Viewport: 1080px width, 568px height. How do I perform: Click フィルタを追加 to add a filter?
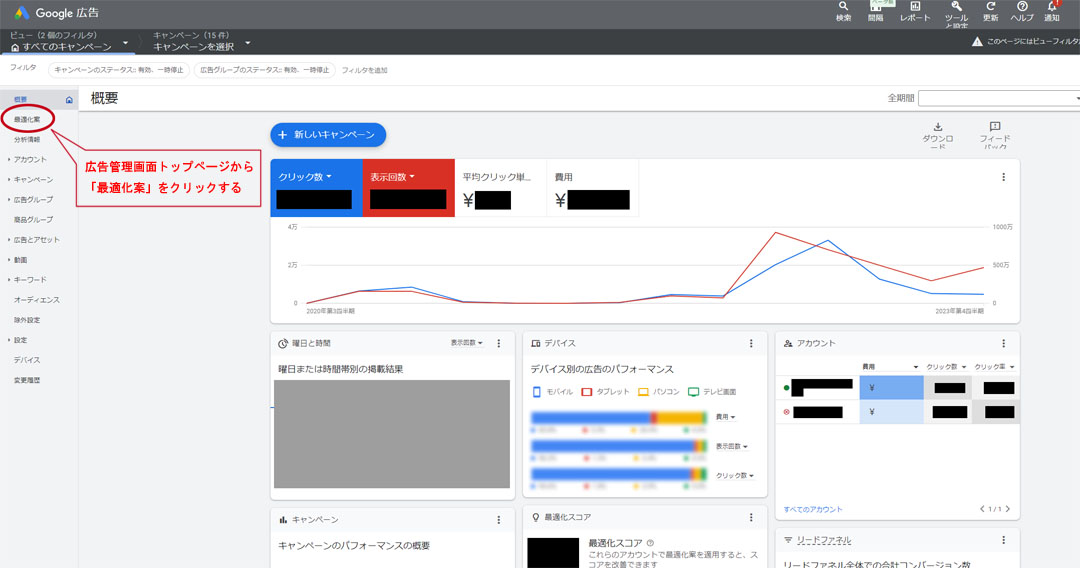coord(364,70)
